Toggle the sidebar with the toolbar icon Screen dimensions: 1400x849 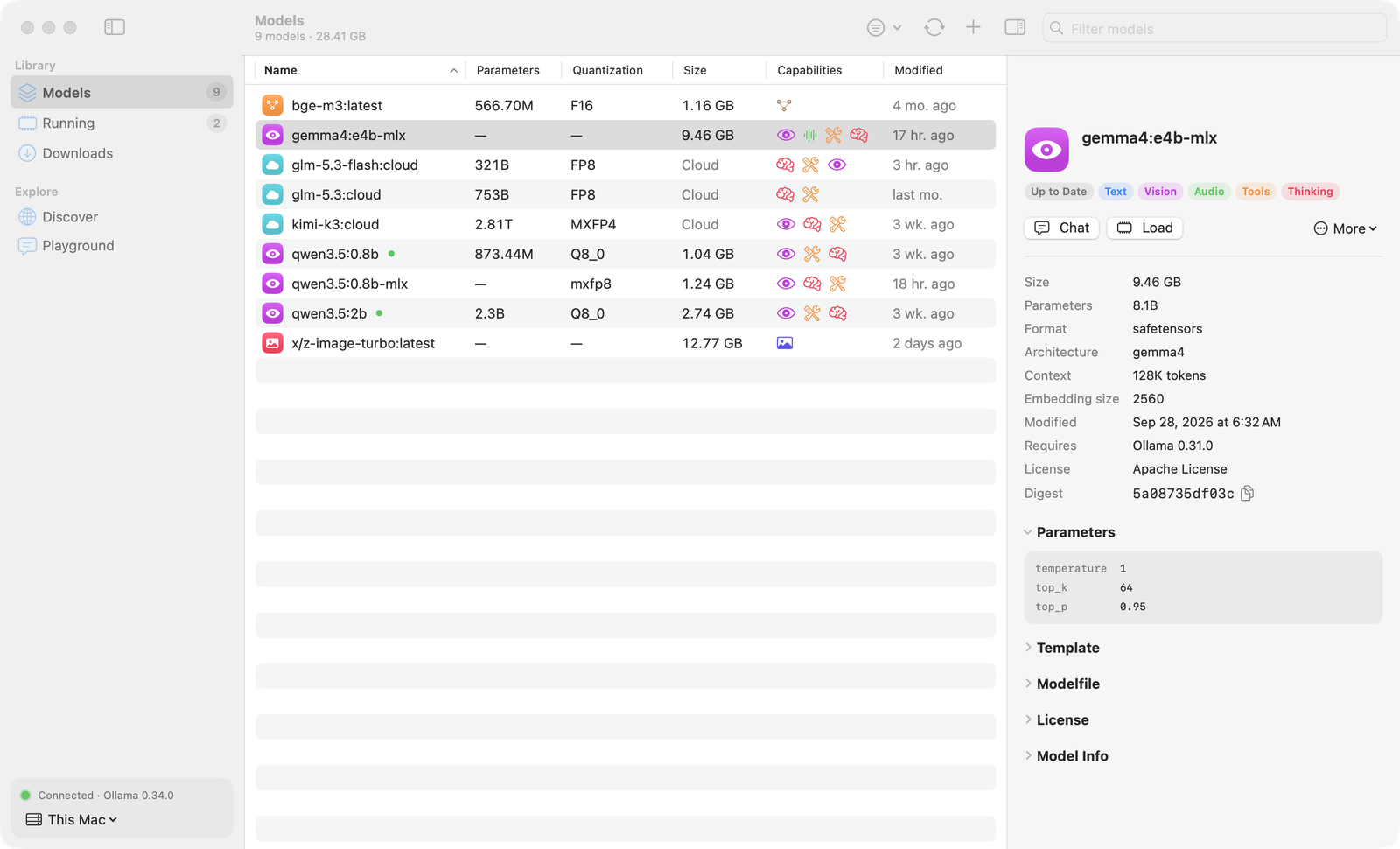[x=115, y=27]
